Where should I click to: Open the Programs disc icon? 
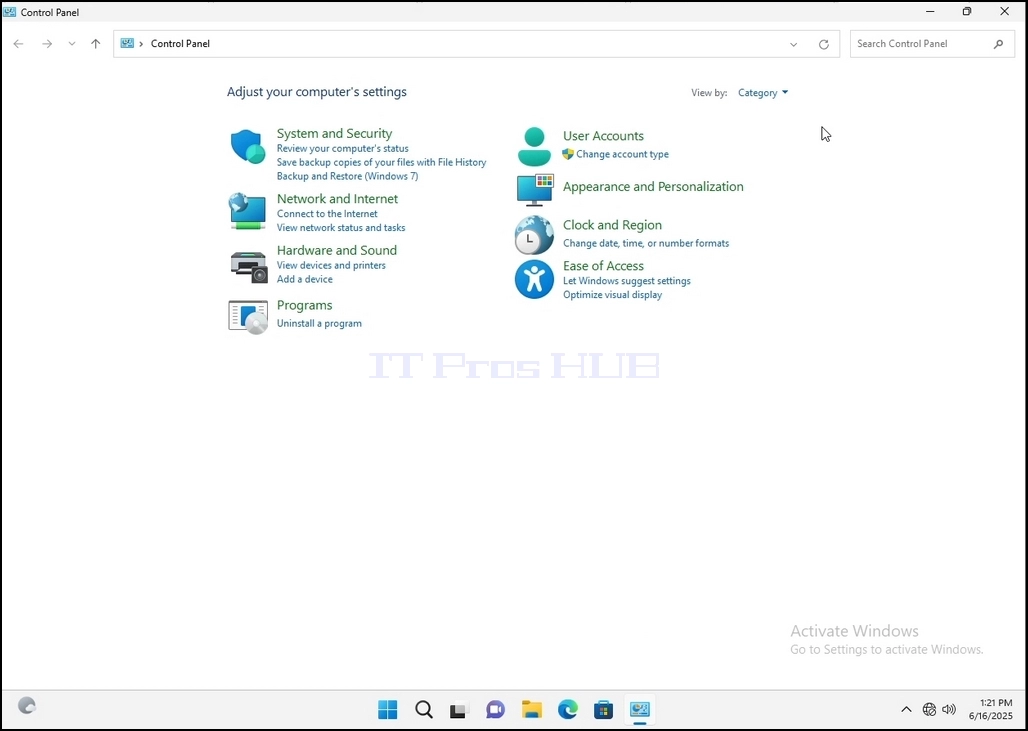coord(248,317)
